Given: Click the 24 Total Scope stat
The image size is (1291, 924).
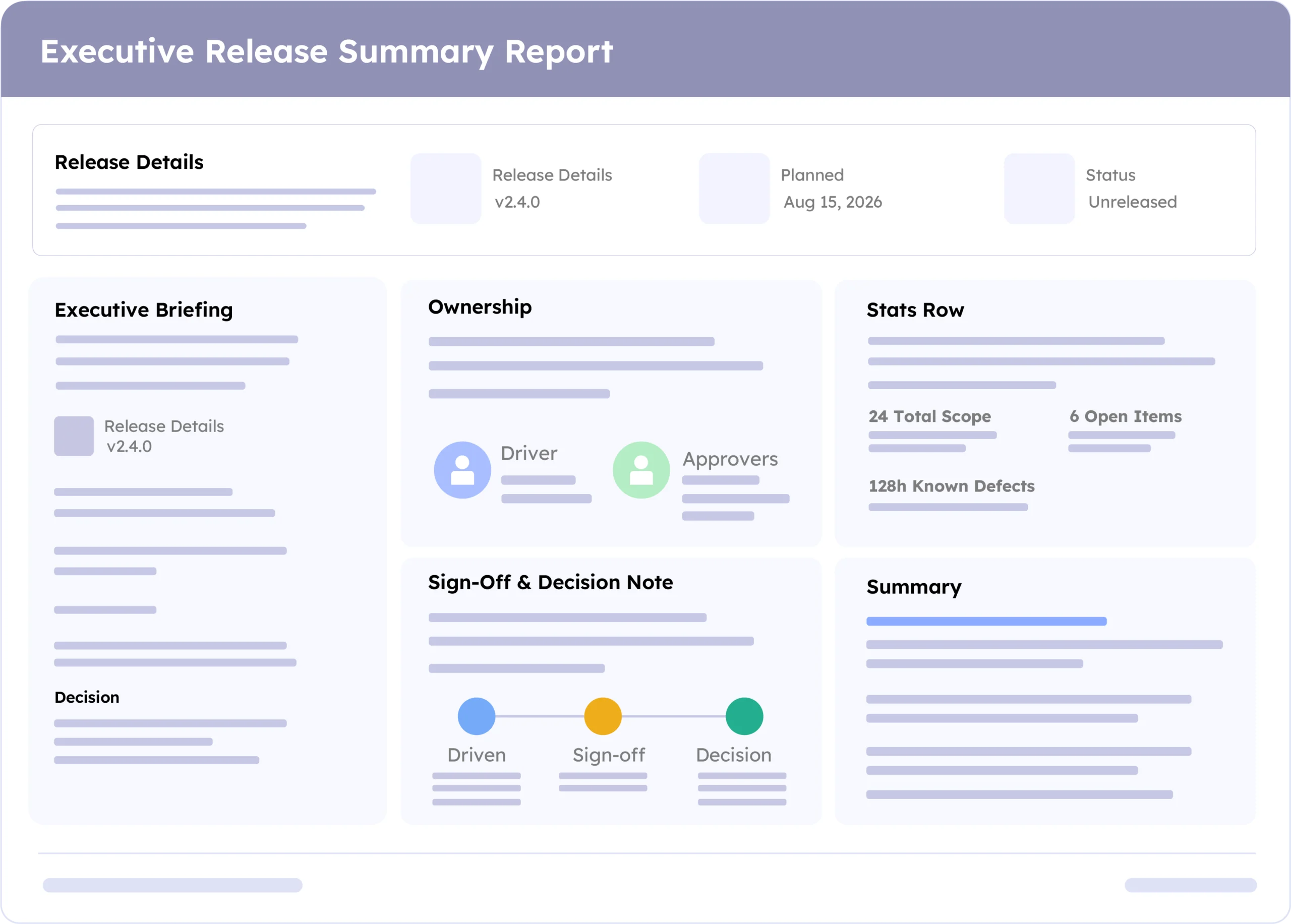Looking at the screenshot, I should (929, 416).
